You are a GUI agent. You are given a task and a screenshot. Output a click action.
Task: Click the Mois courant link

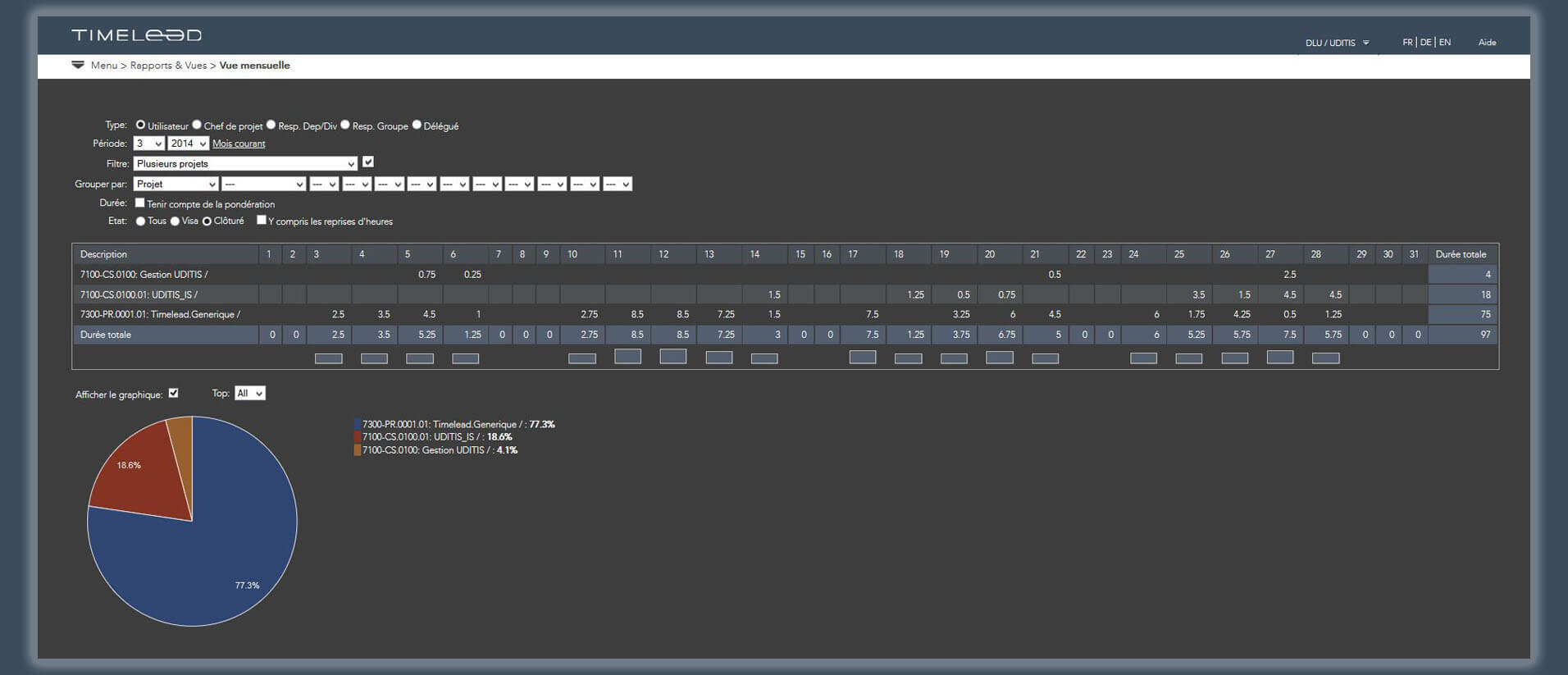(x=239, y=144)
